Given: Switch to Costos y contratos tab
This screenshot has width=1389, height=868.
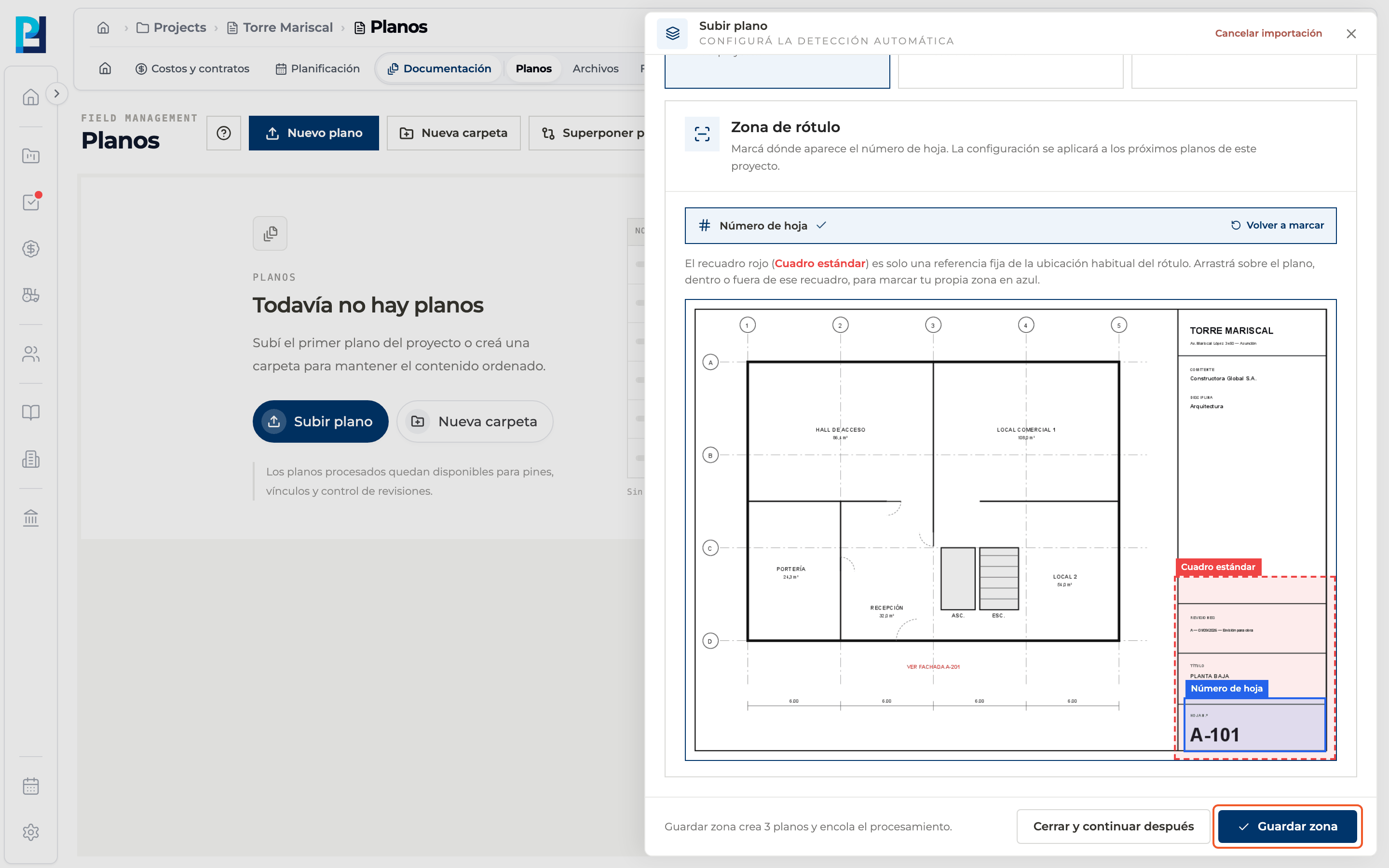Looking at the screenshot, I should [x=192, y=68].
